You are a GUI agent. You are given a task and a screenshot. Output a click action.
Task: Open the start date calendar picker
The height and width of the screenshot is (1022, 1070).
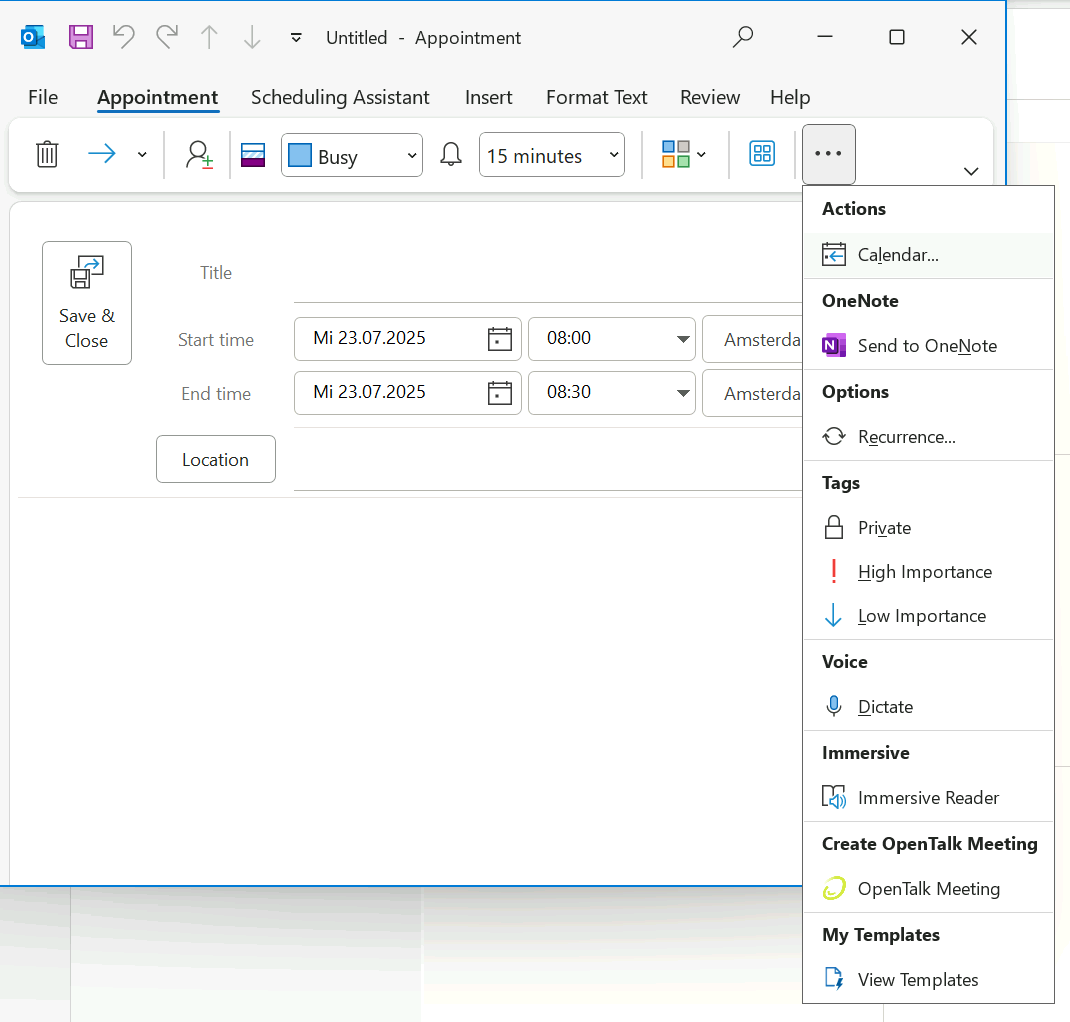coord(499,339)
